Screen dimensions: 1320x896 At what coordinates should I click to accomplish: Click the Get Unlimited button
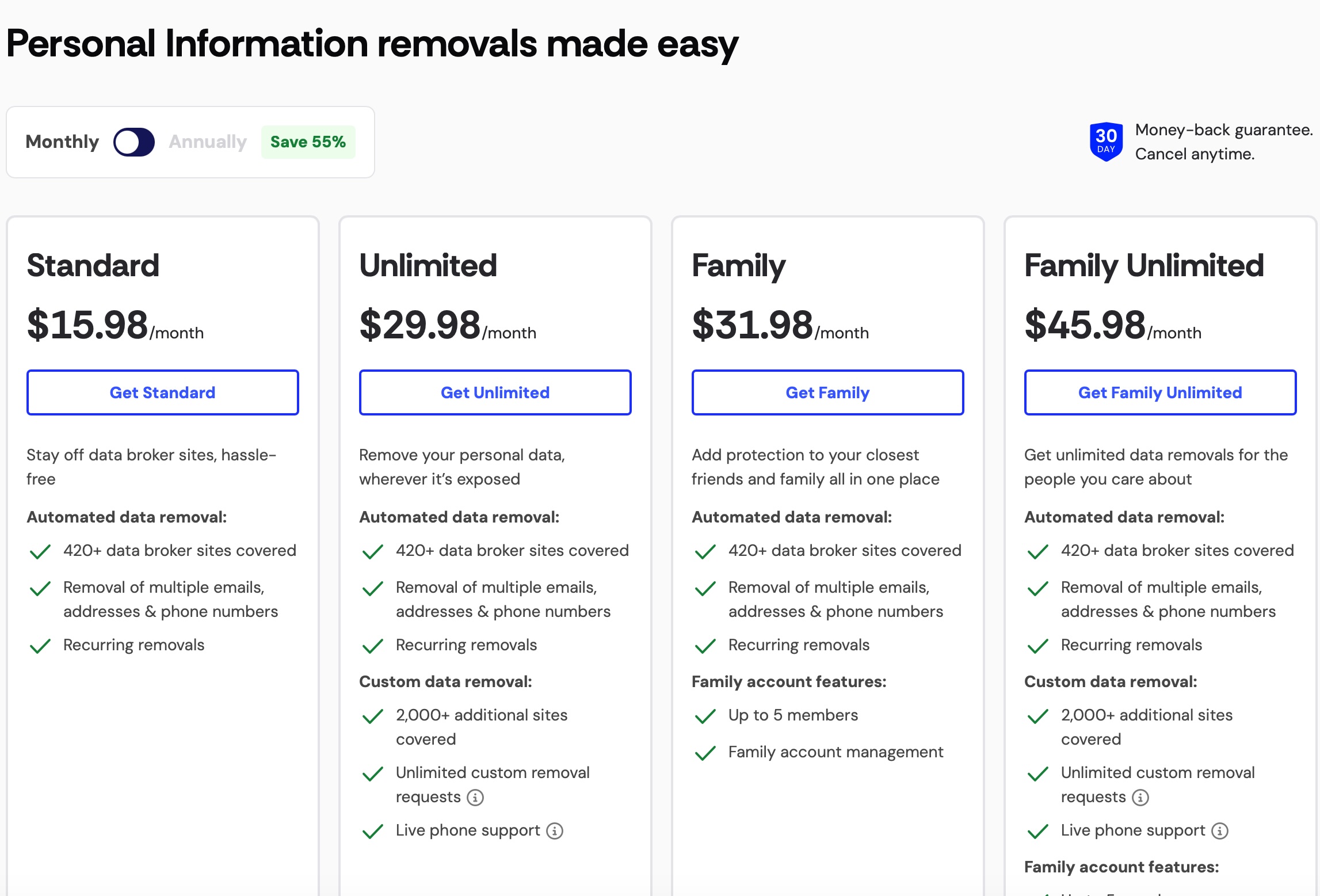coord(495,392)
